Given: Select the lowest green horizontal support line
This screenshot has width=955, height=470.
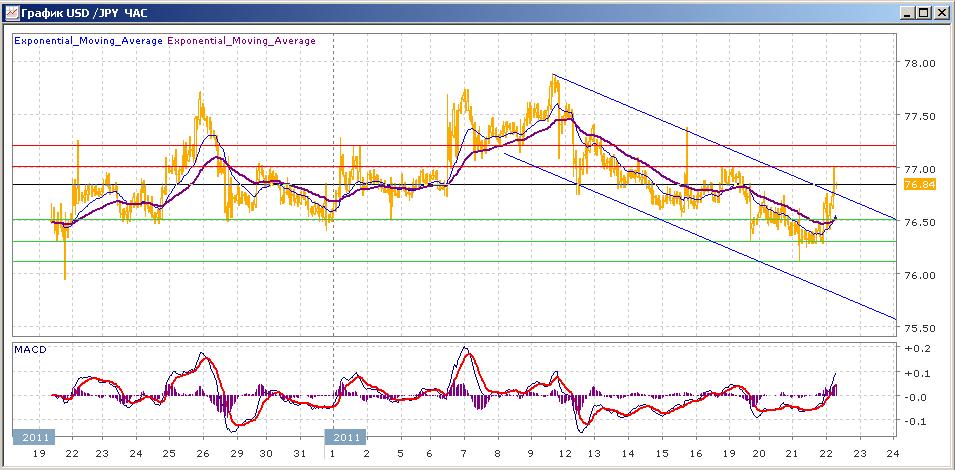Looking at the screenshot, I should coord(400,262).
